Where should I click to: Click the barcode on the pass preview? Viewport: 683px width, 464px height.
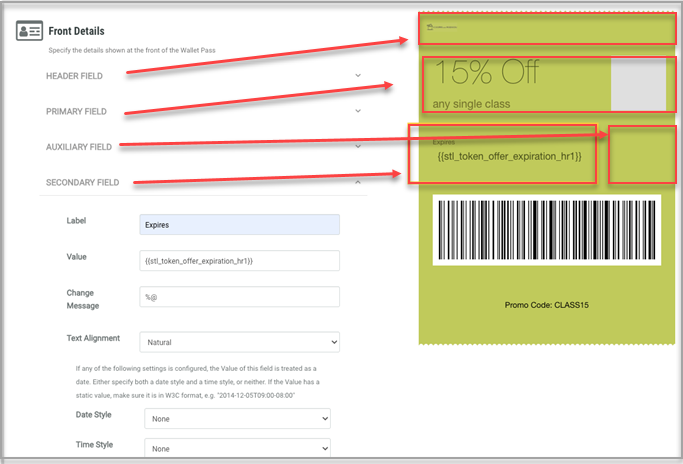(x=547, y=229)
